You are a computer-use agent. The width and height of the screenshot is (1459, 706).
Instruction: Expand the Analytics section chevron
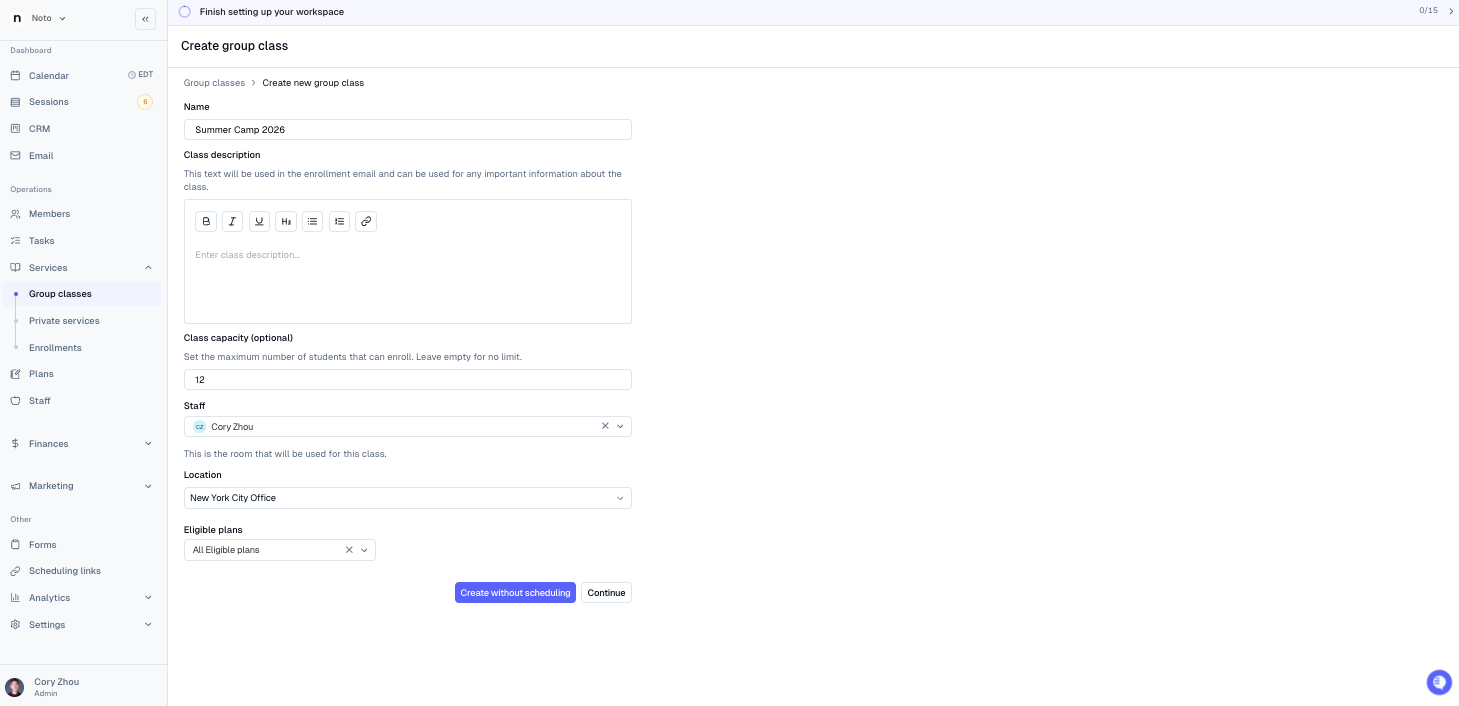pyautogui.click(x=148, y=598)
